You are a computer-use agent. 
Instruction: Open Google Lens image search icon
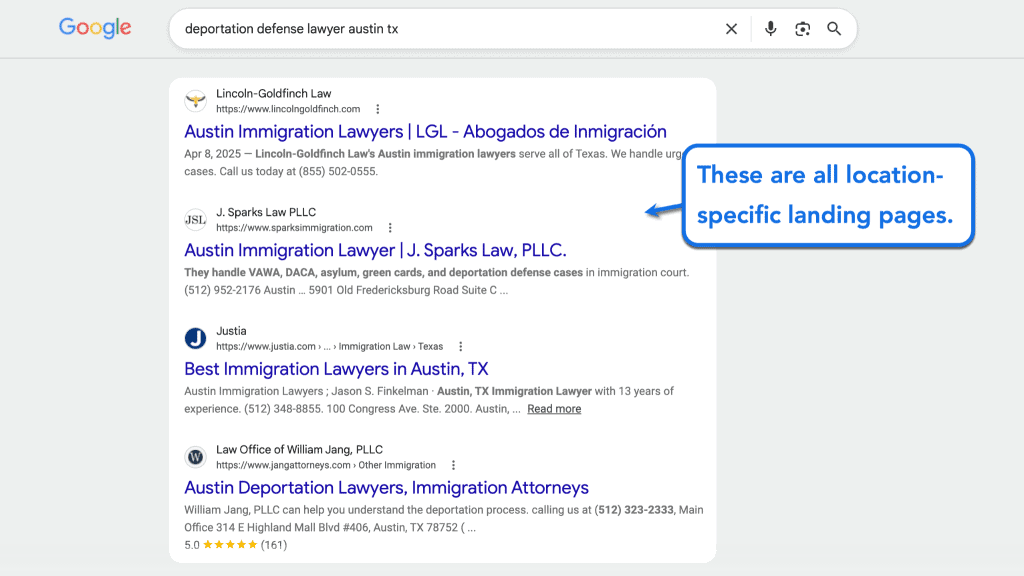point(803,29)
